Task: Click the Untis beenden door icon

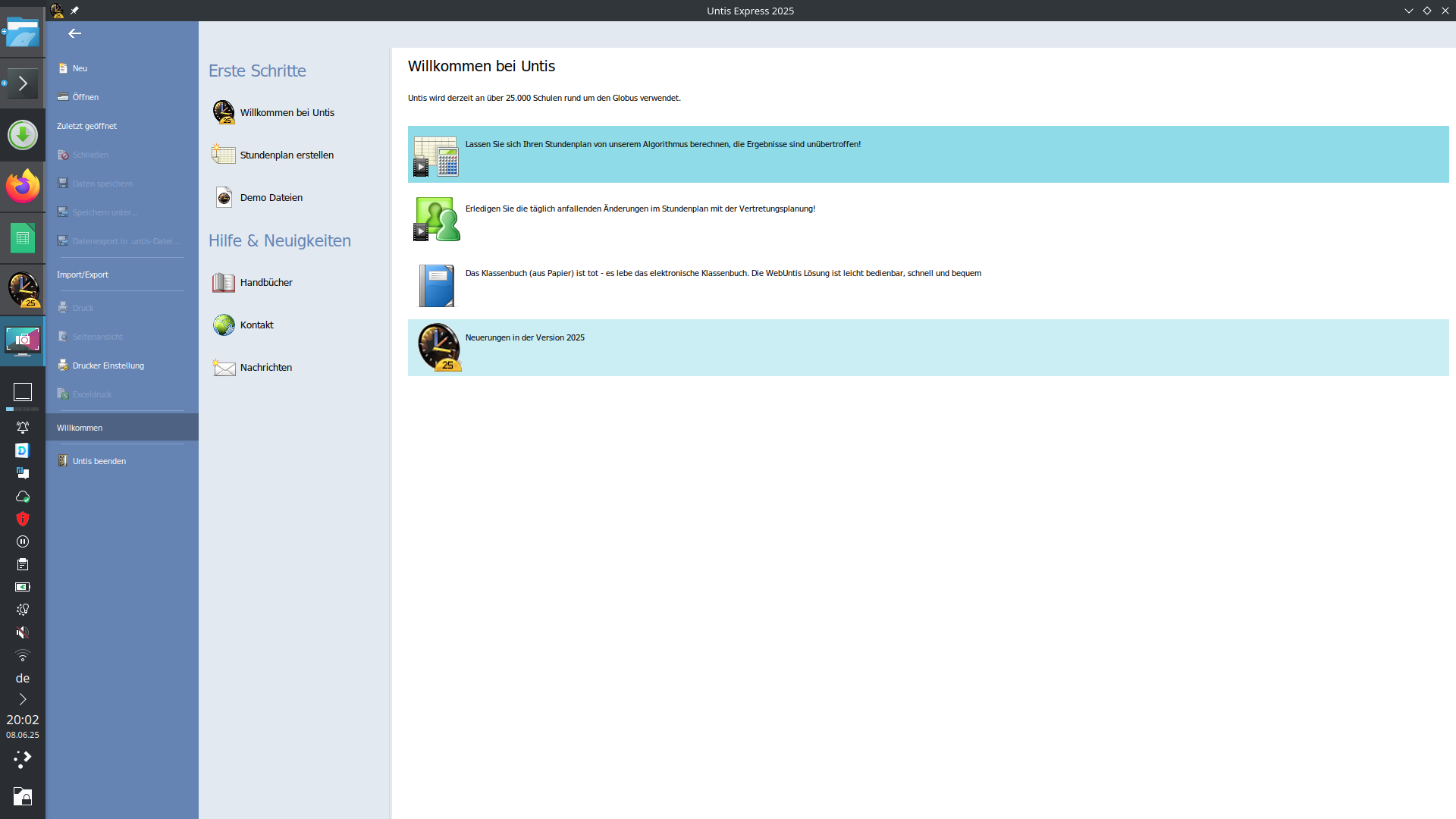Action: point(63,461)
